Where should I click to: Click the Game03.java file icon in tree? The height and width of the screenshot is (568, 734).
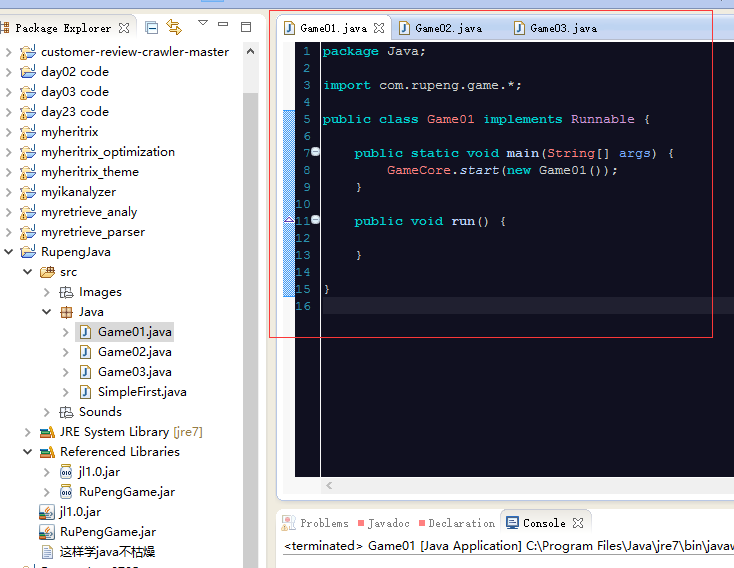point(85,372)
